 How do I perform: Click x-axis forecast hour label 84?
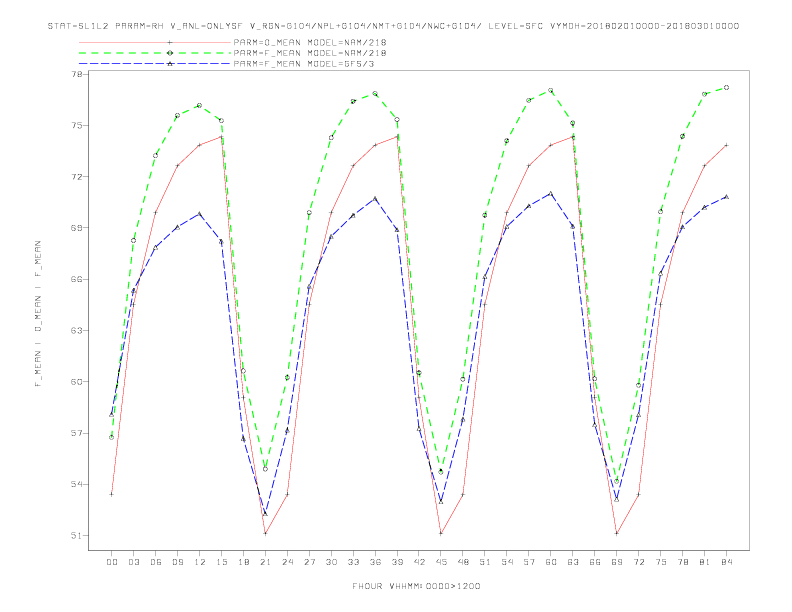(726, 562)
